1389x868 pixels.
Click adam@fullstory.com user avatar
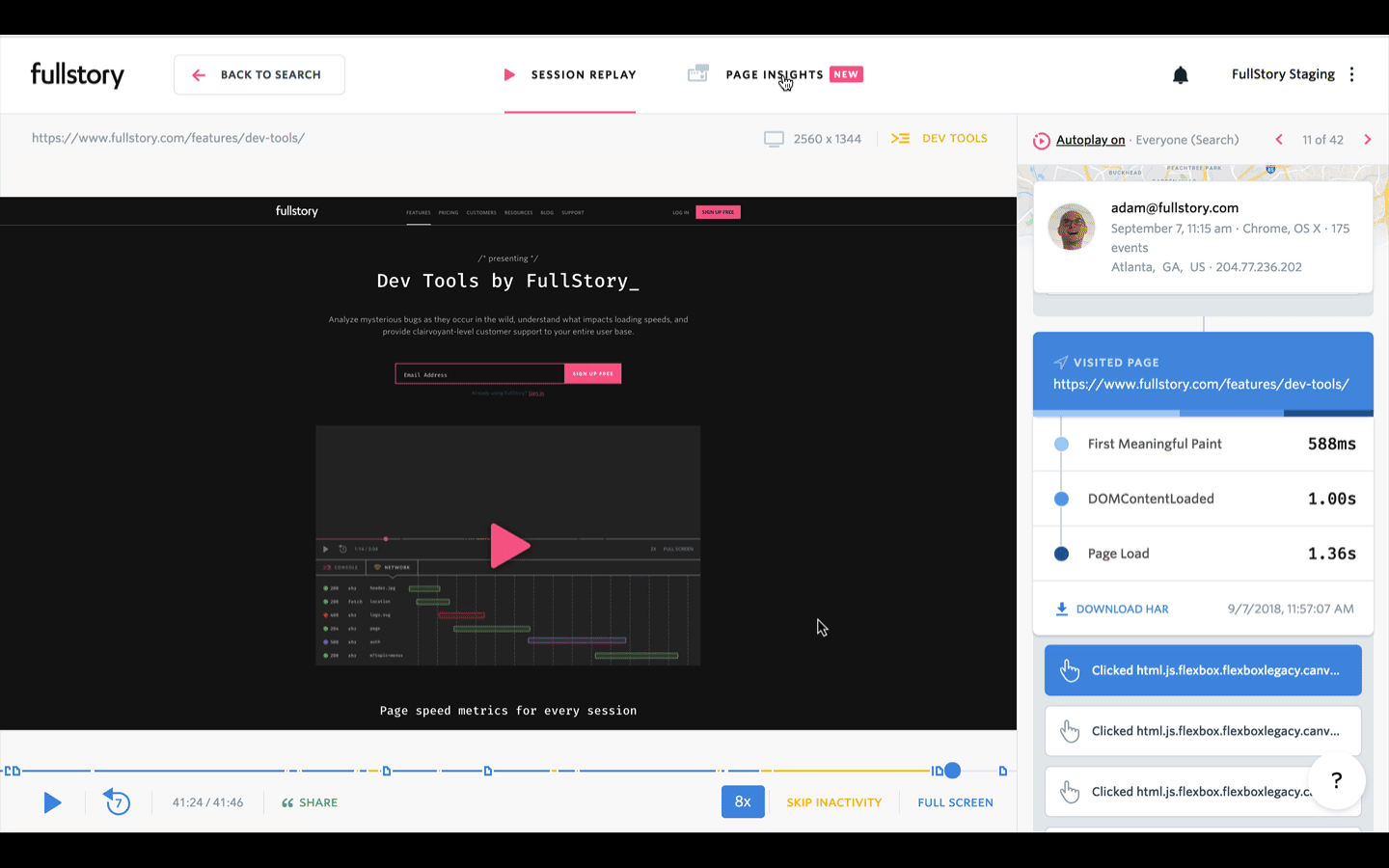[x=1072, y=227]
